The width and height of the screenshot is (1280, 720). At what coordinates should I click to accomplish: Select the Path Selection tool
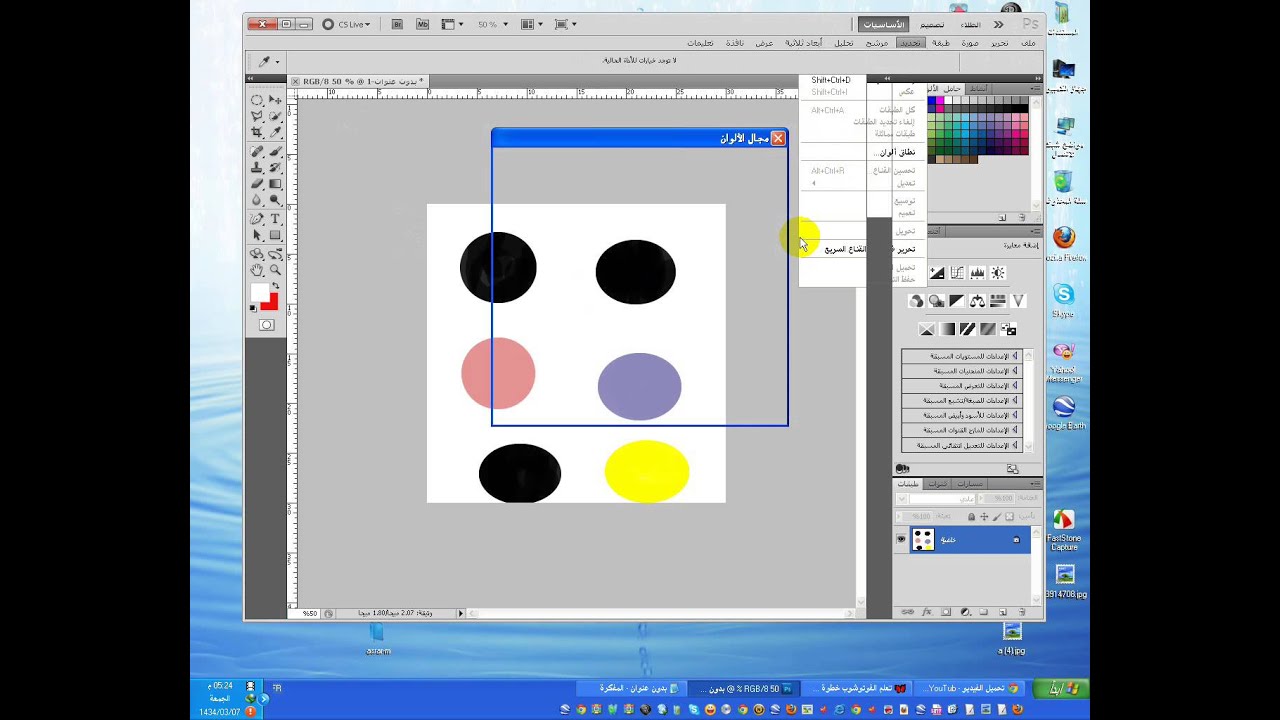click(257, 235)
